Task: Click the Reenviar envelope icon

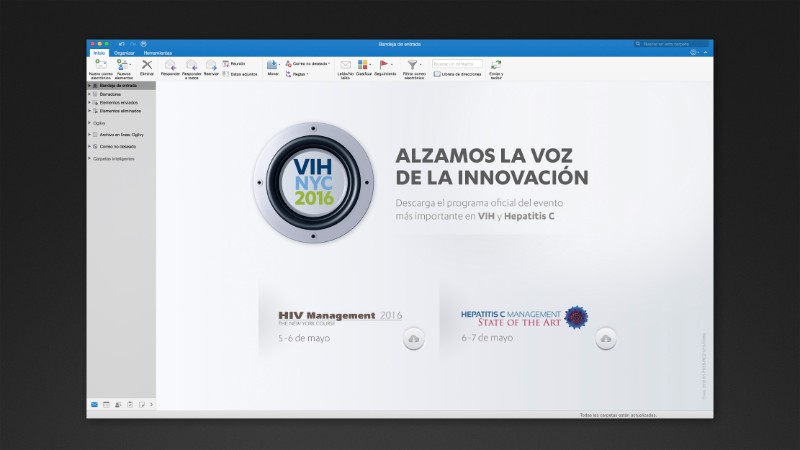Action: (x=211, y=65)
